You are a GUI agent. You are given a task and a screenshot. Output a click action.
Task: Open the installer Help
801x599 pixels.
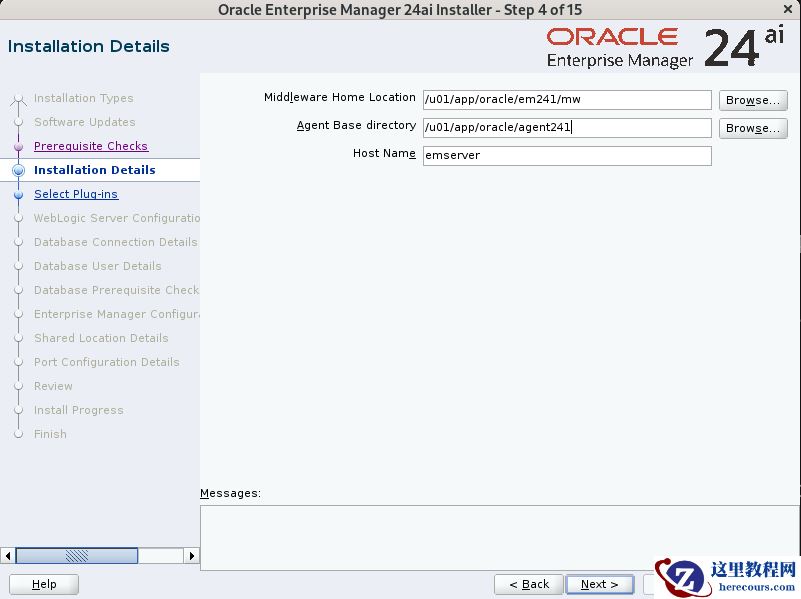[44, 584]
